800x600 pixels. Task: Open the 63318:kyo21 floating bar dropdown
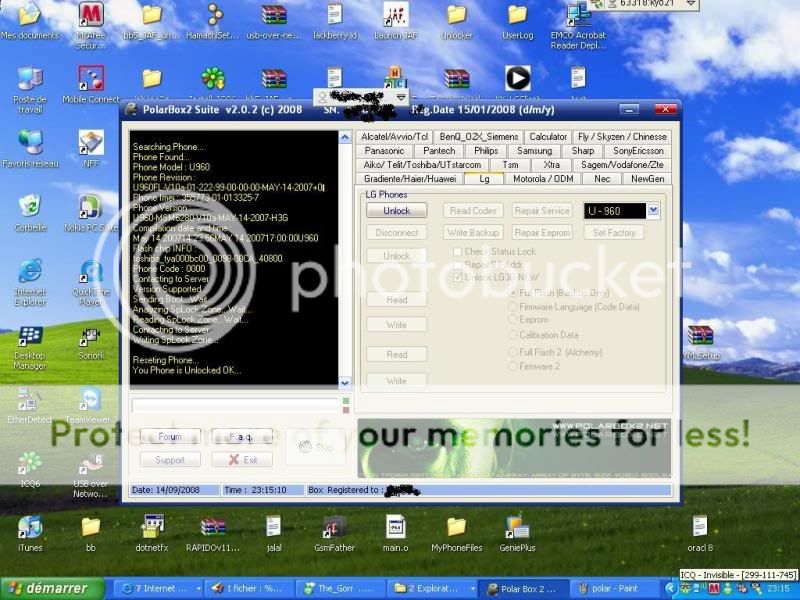690,4
